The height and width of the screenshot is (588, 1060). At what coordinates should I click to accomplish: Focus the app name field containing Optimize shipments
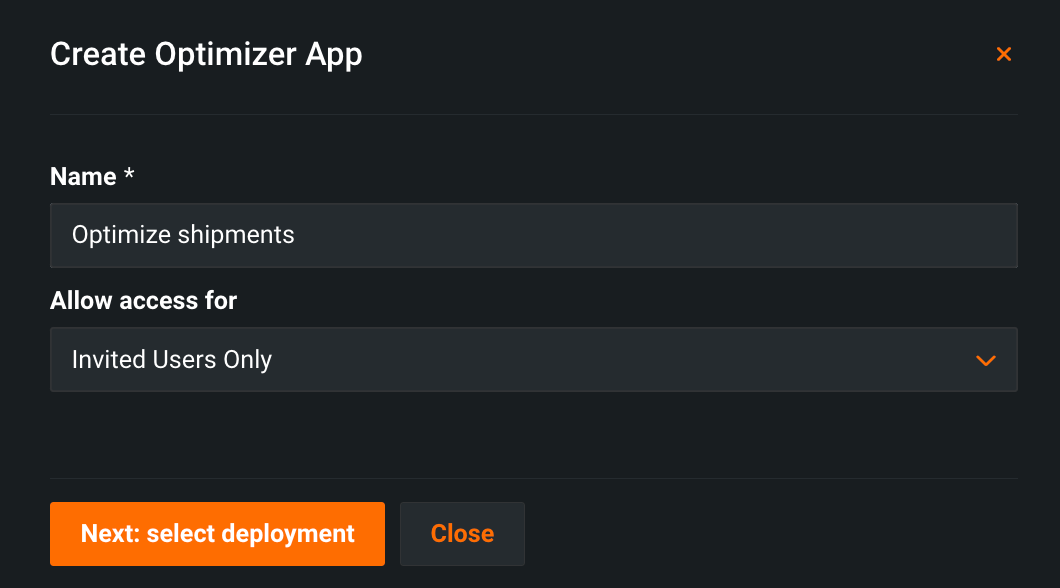click(533, 235)
